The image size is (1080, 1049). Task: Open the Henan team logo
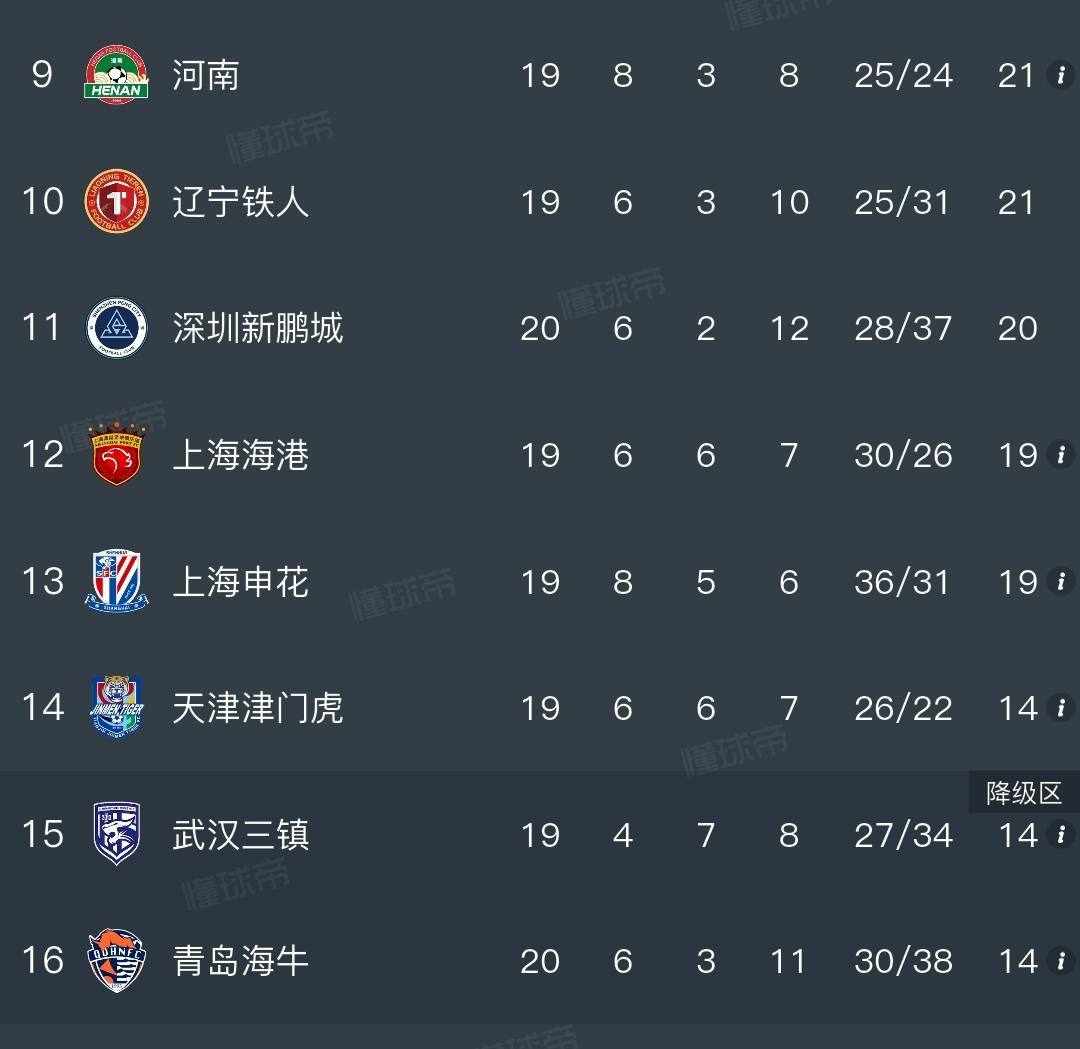[x=116, y=74]
